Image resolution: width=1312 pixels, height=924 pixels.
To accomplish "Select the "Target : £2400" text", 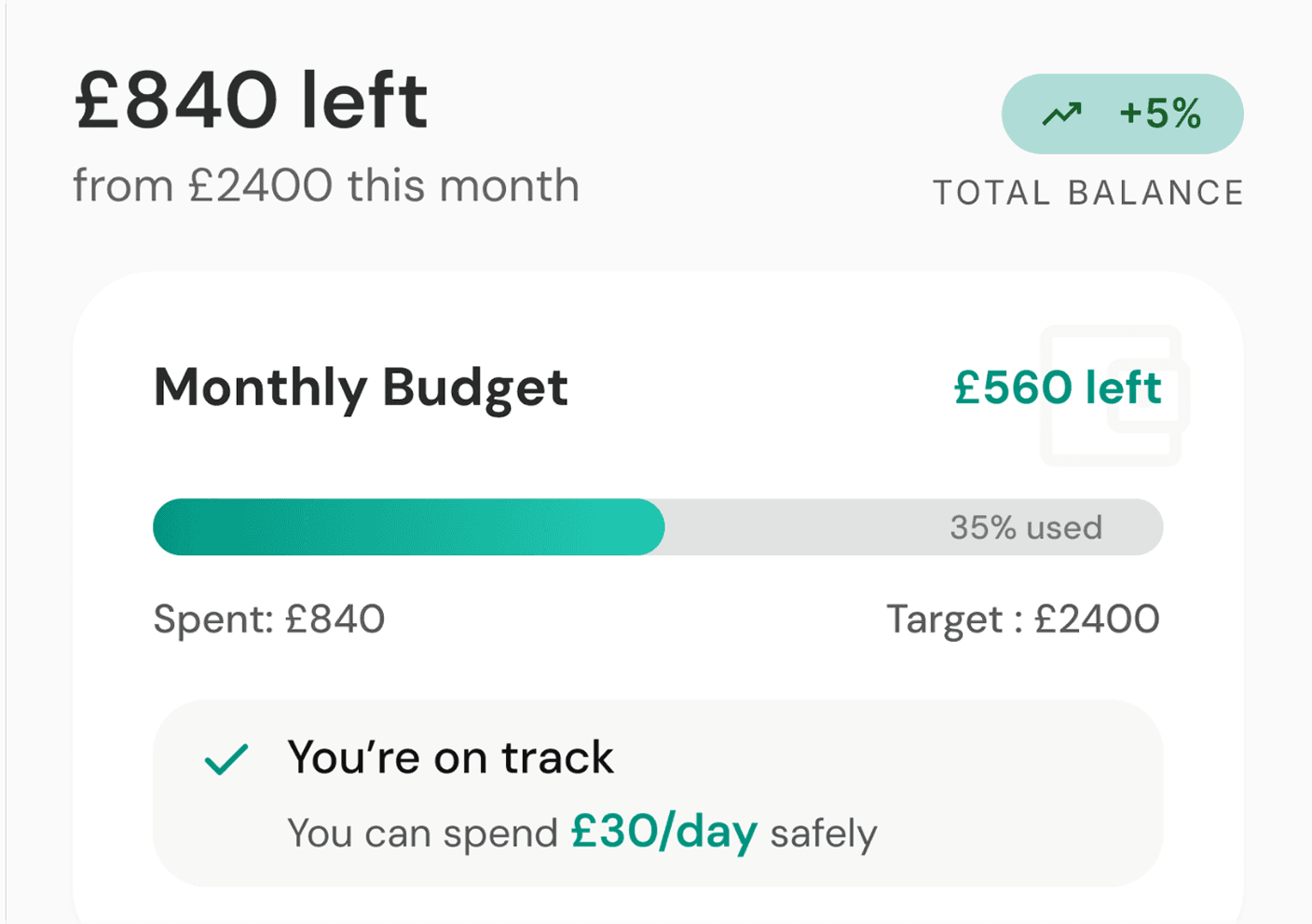I will pyautogui.click(x=1022, y=619).
